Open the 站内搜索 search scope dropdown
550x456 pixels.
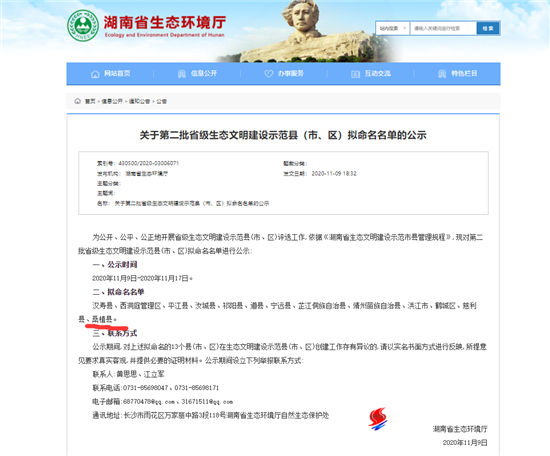click(x=393, y=28)
